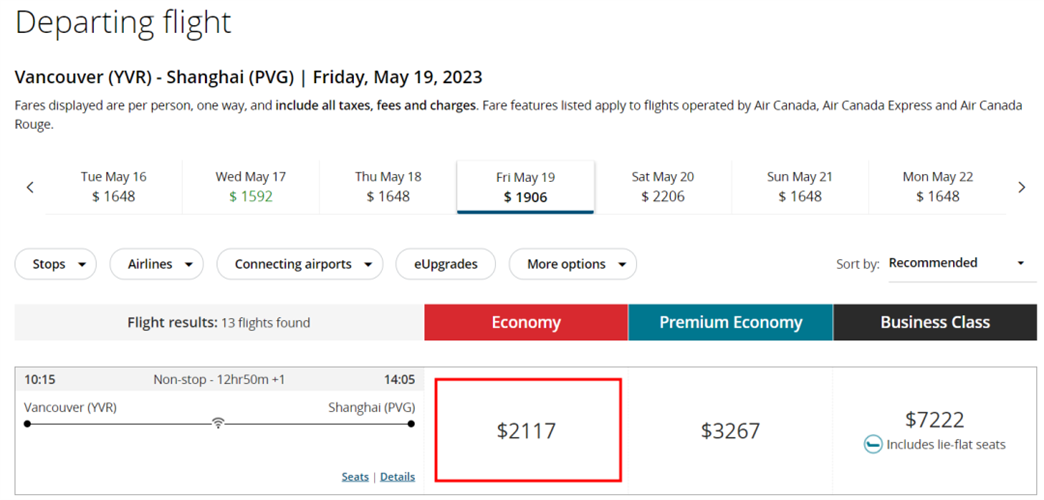Open the Sort by Recommended dropdown
Image resolution: width=1044 pixels, height=500 pixels.
click(x=961, y=263)
